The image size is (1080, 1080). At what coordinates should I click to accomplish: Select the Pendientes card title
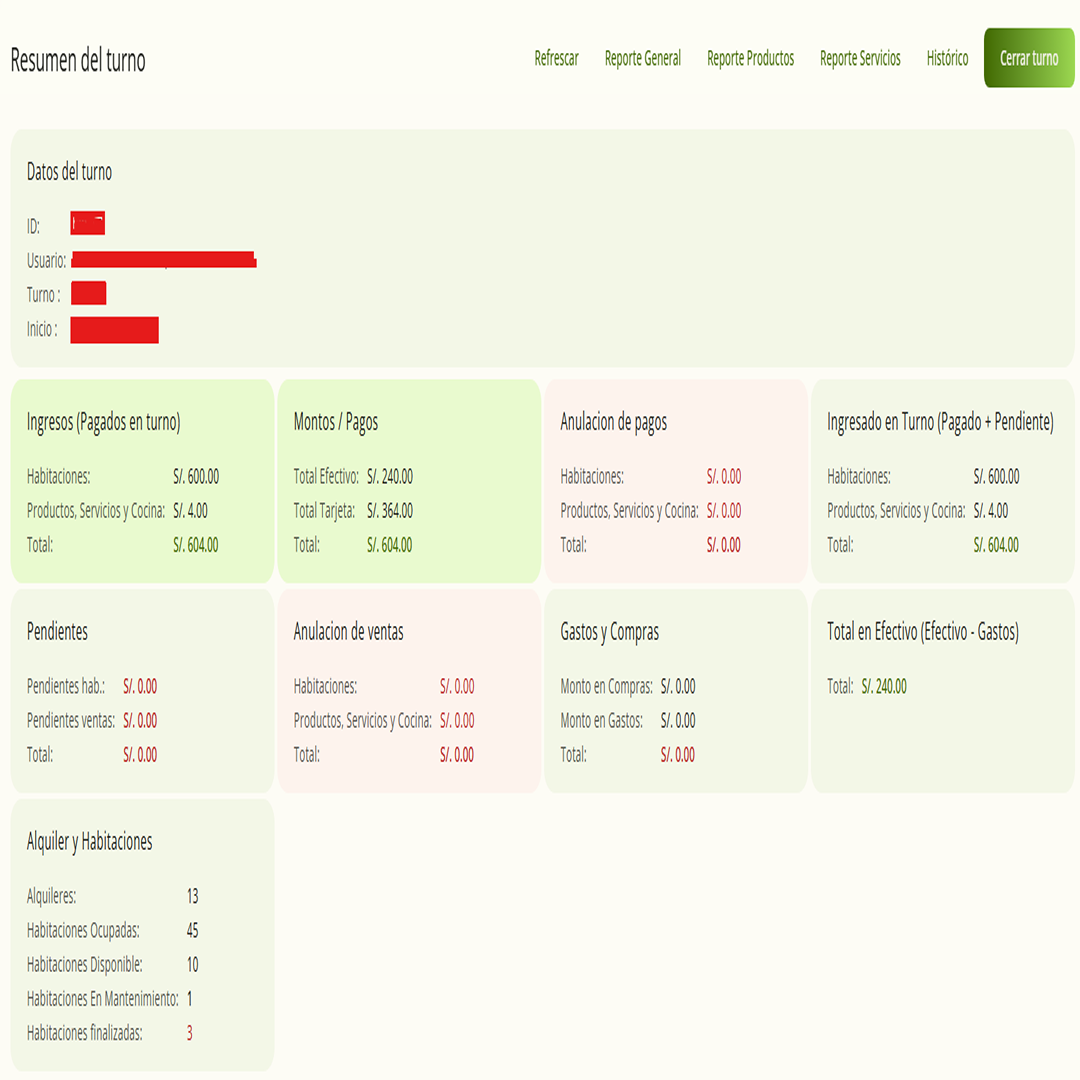pos(57,632)
